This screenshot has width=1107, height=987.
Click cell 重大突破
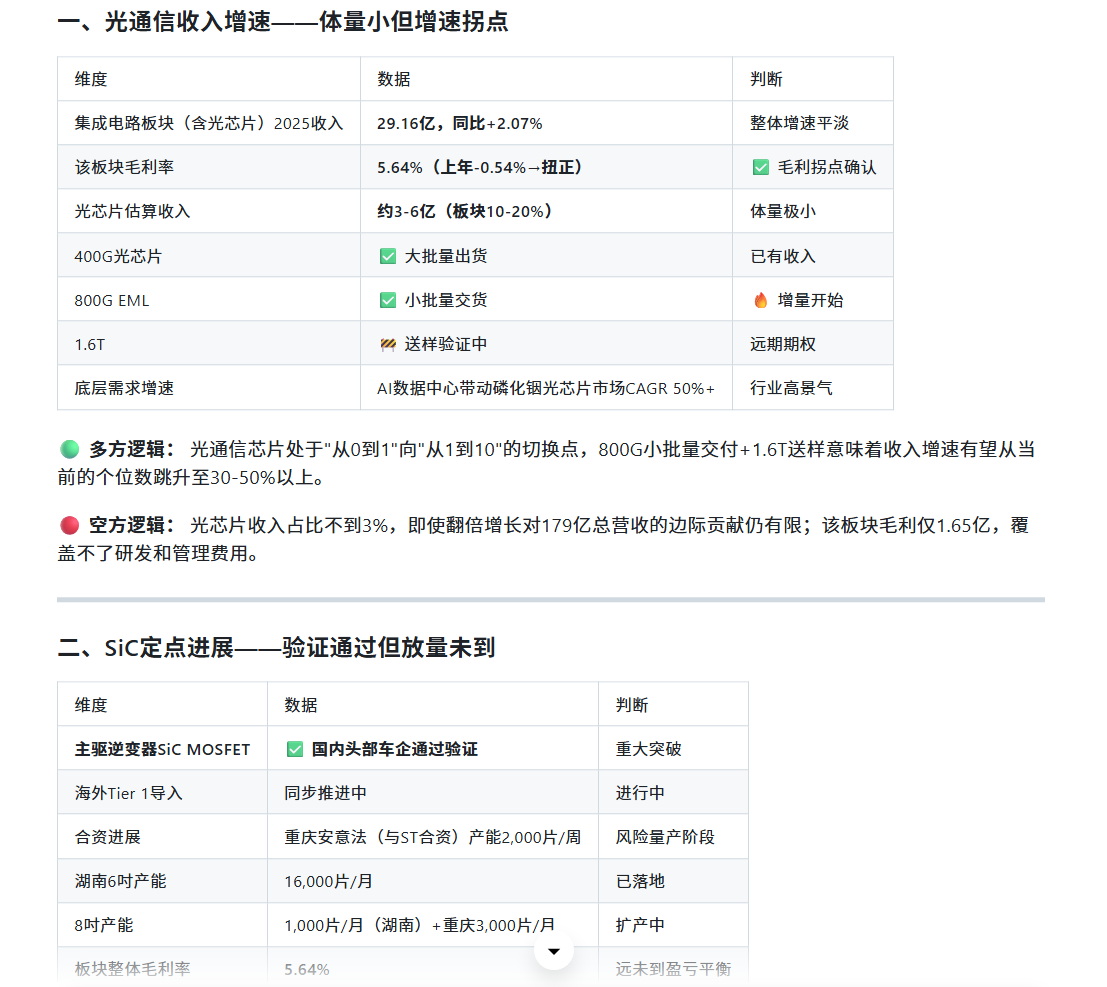pyautogui.click(x=673, y=749)
